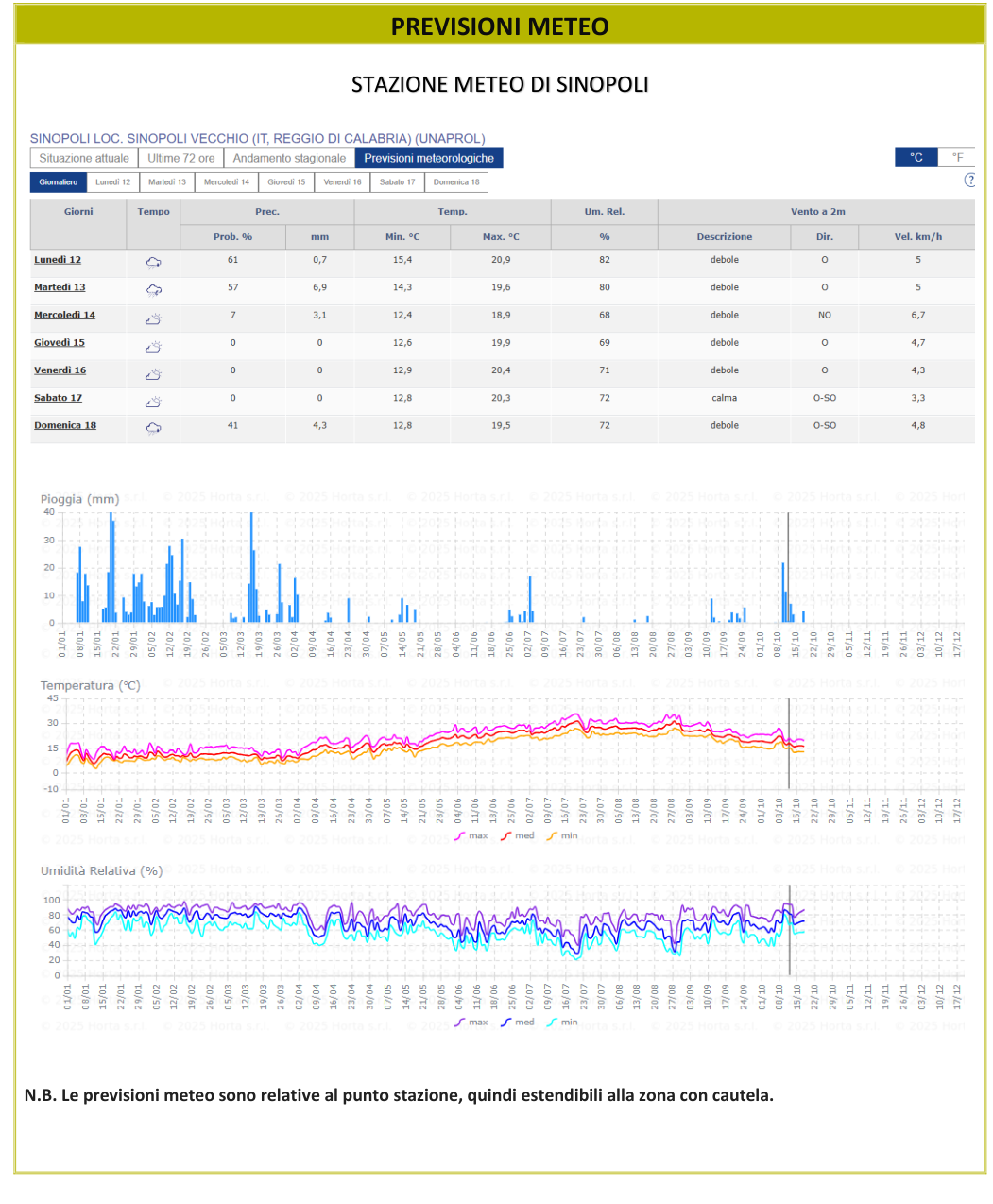Click the weather icon for Venerdì 16
This screenshot has height=1204, width=993.
click(x=153, y=373)
